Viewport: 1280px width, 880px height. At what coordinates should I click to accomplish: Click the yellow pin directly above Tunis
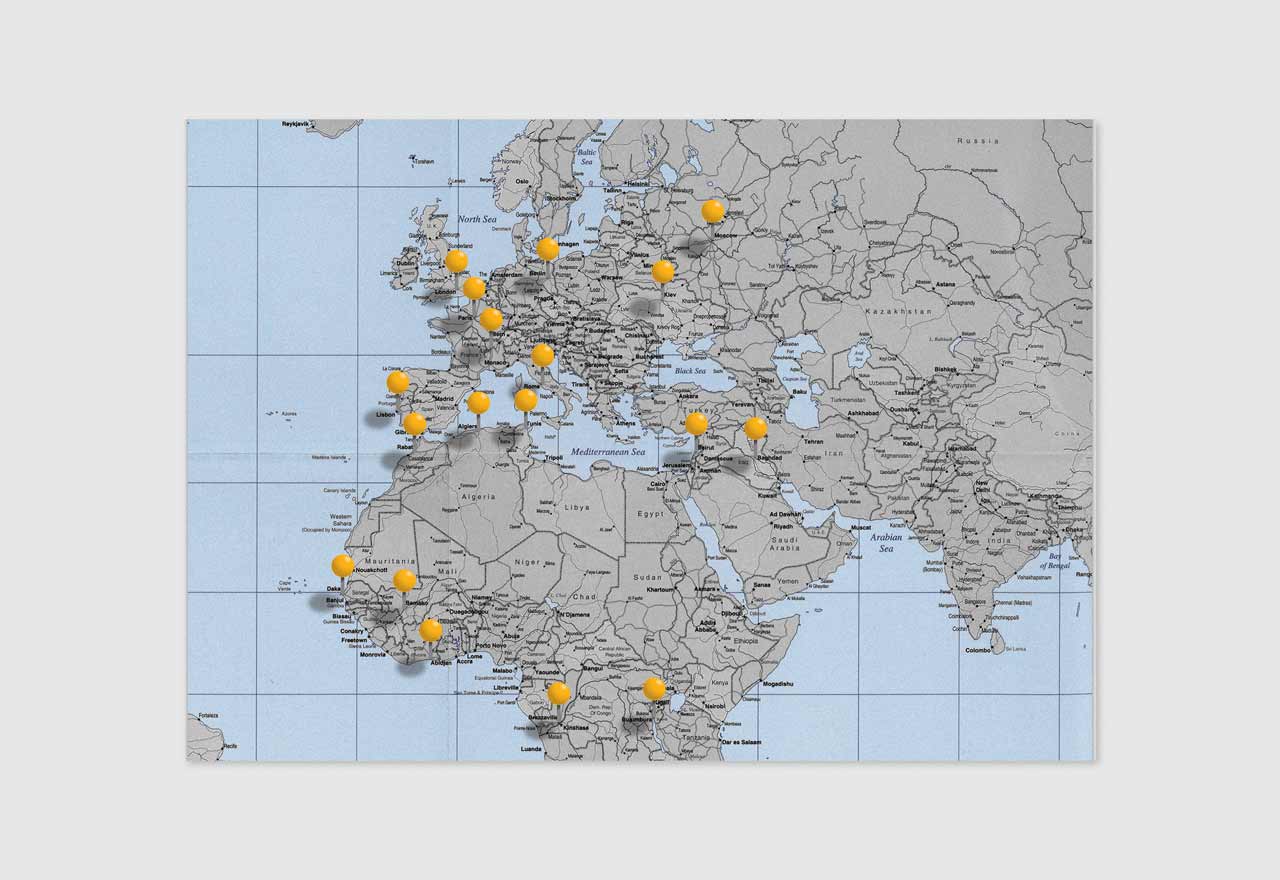tap(526, 400)
